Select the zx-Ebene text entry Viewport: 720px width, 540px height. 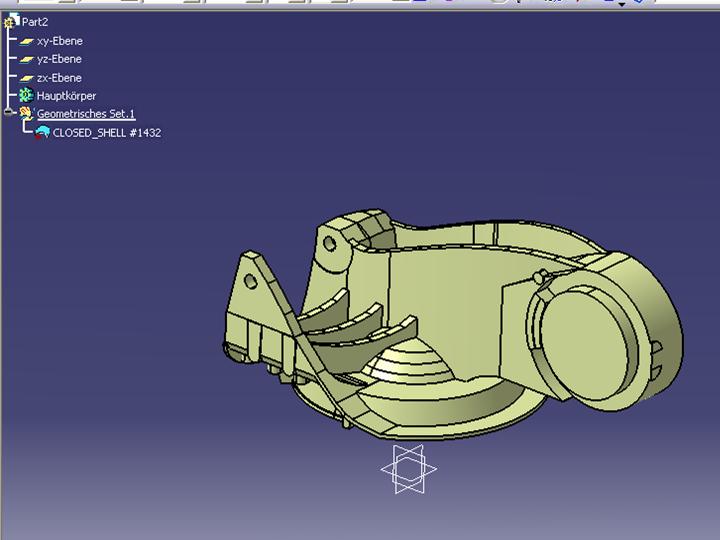(x=60, y=78)
